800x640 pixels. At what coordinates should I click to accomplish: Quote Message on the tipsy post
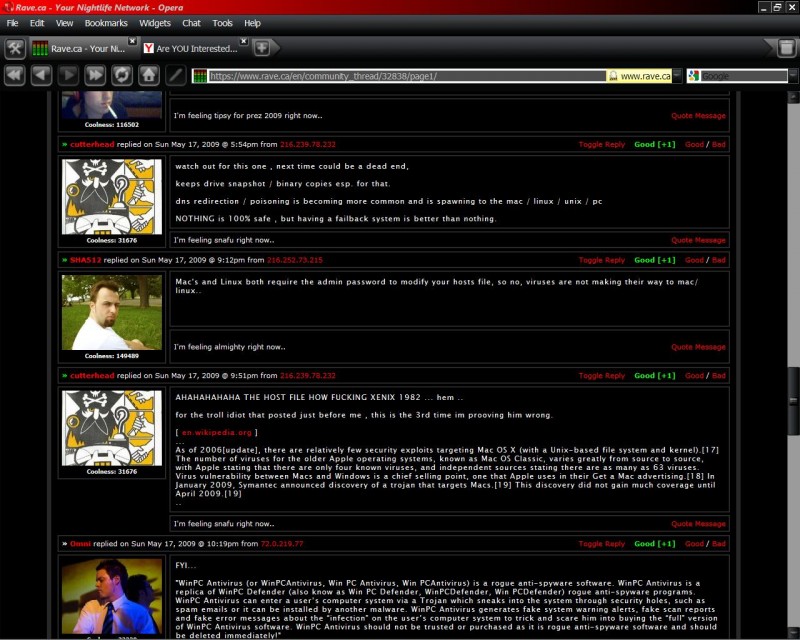pos(698,116)
